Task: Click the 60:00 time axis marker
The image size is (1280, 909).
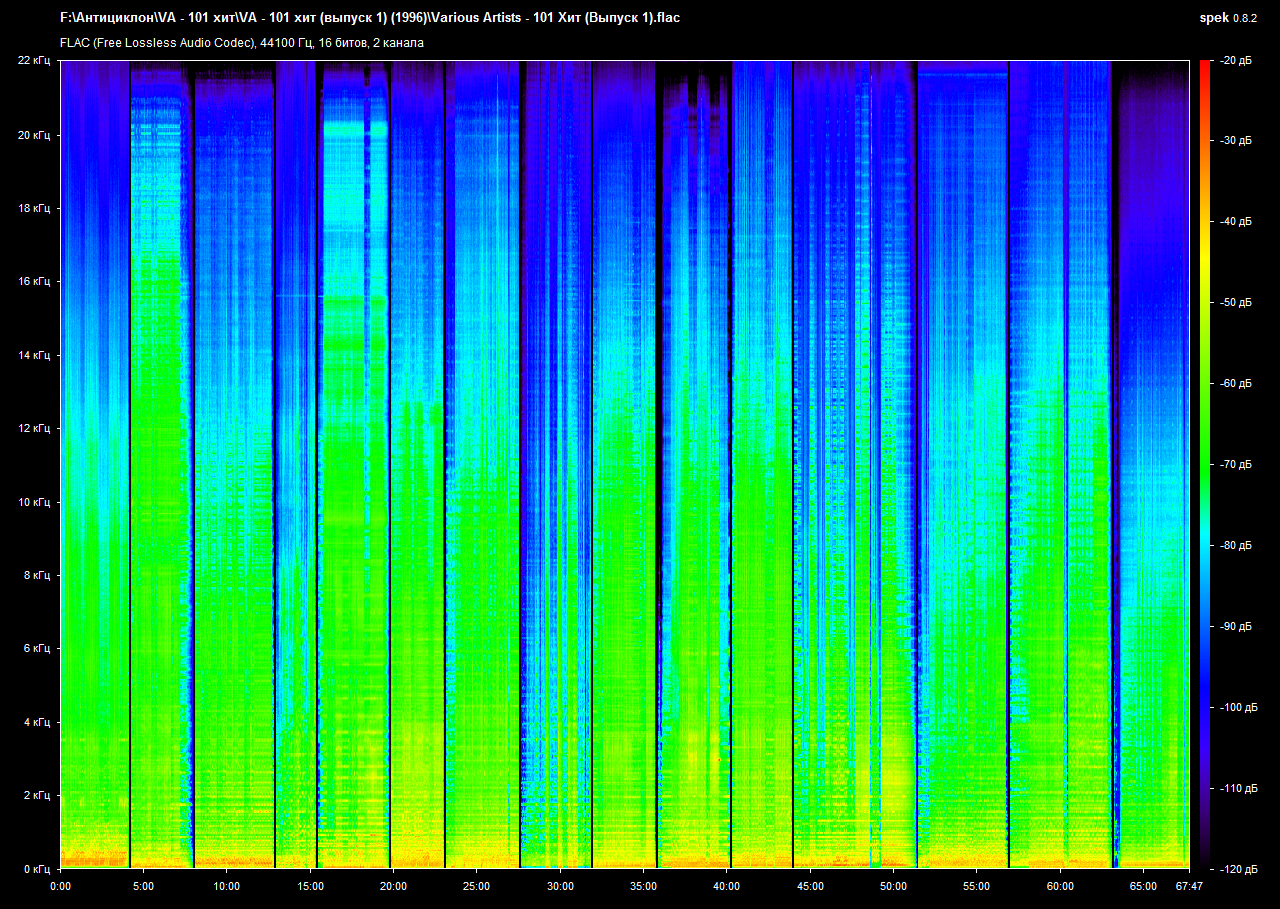Action: (1060, 886)
